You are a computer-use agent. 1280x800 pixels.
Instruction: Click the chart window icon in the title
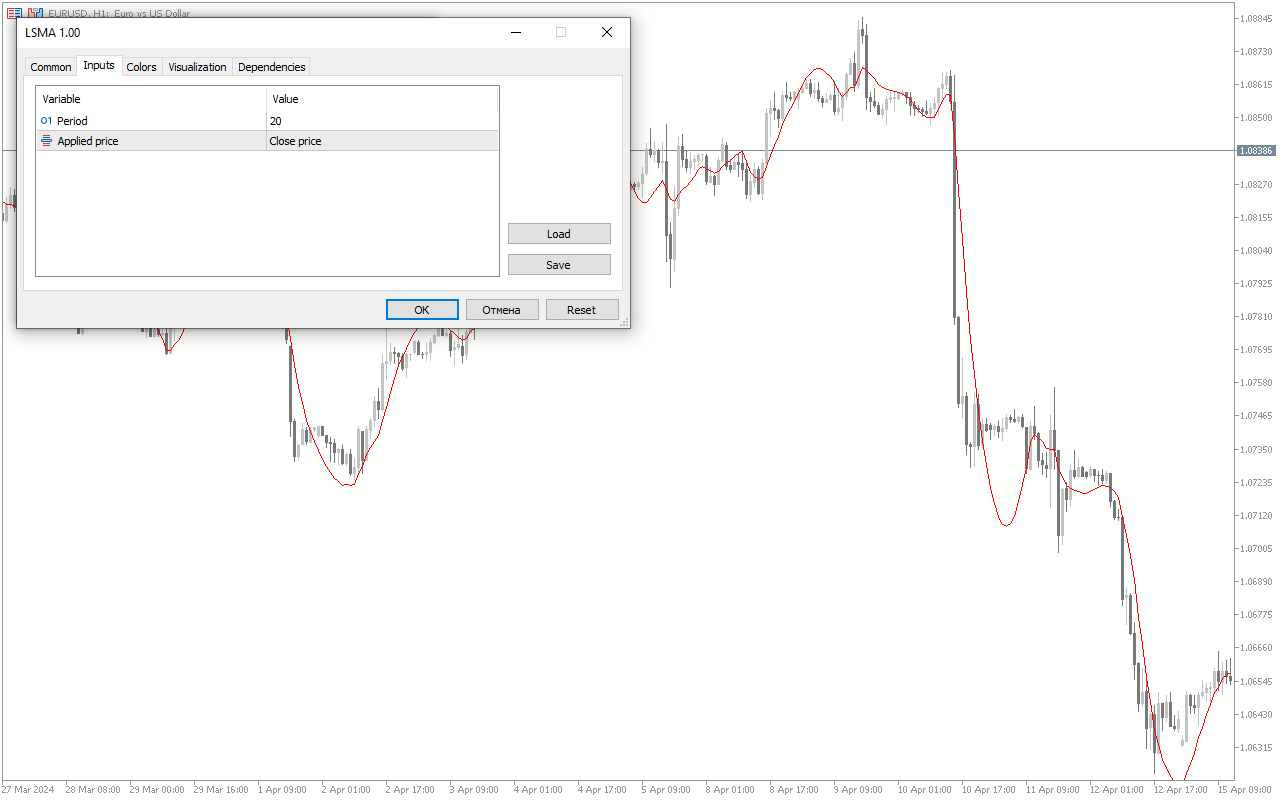coord(35,13)
